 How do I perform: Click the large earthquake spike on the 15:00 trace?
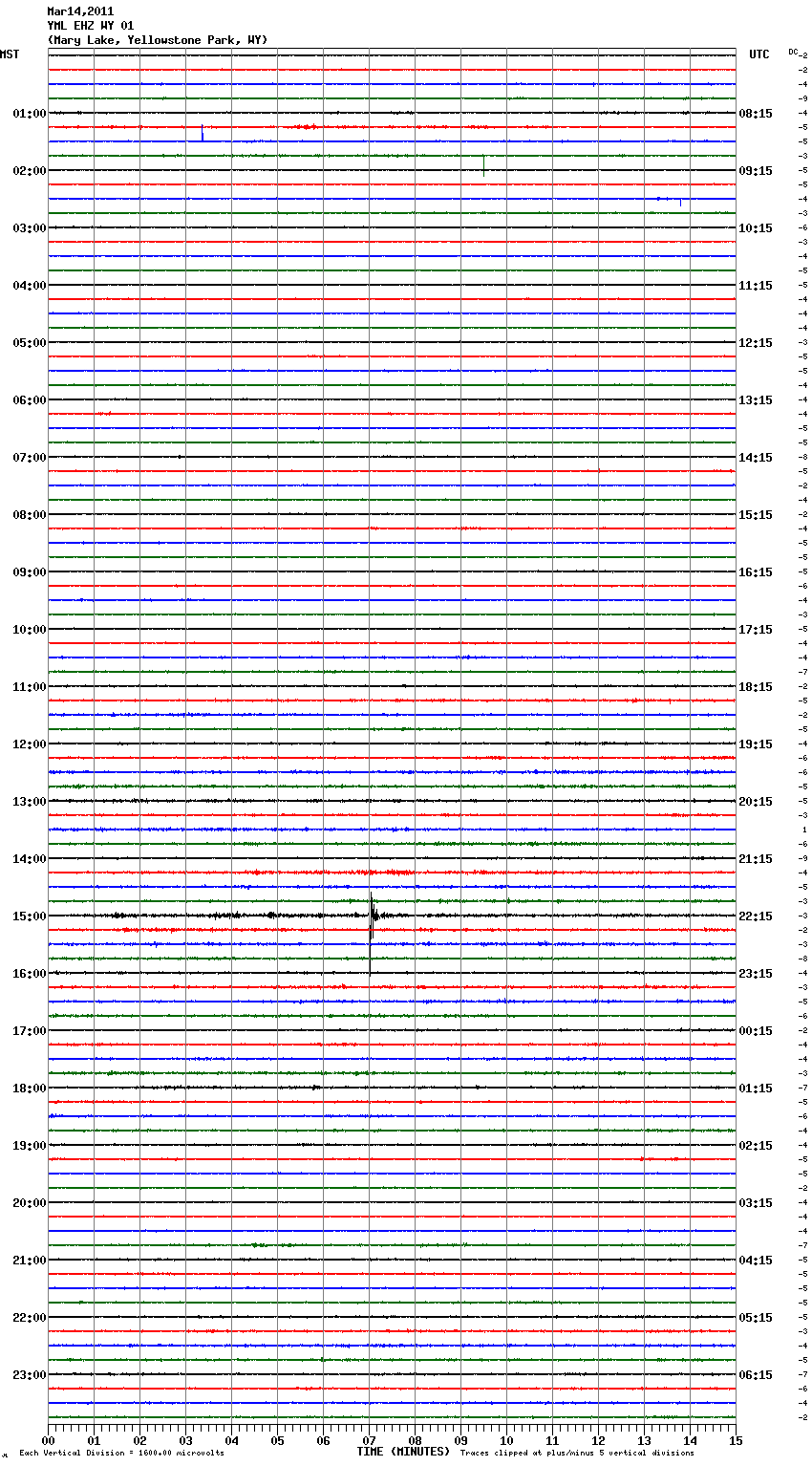(372, 915)
